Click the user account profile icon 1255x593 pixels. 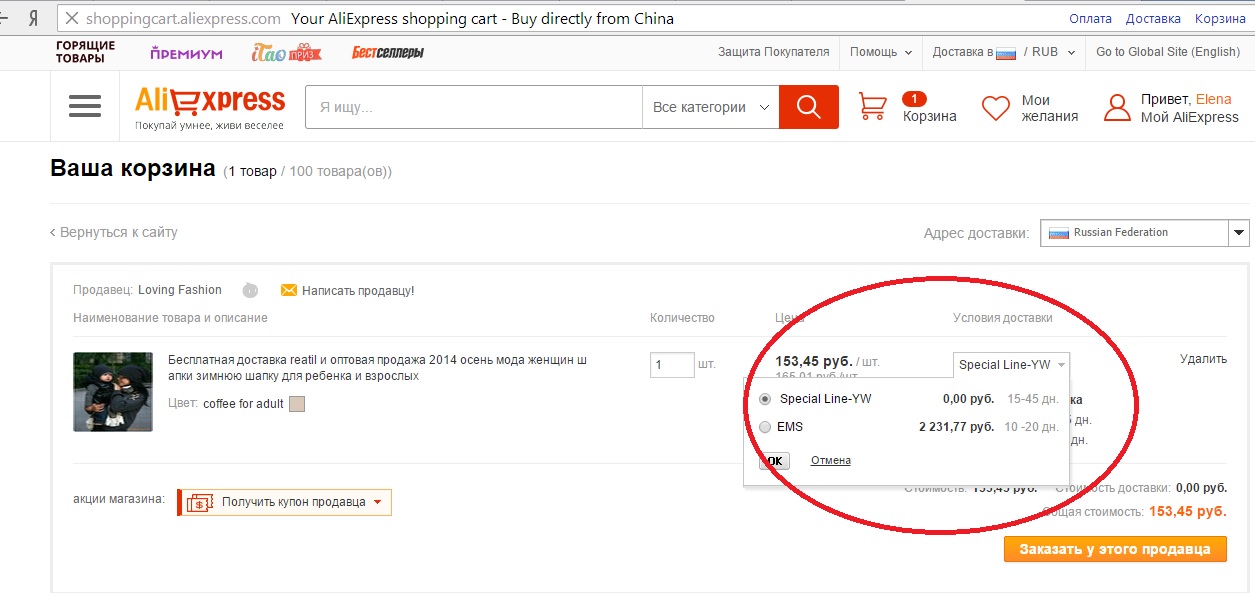[1117, 108]
